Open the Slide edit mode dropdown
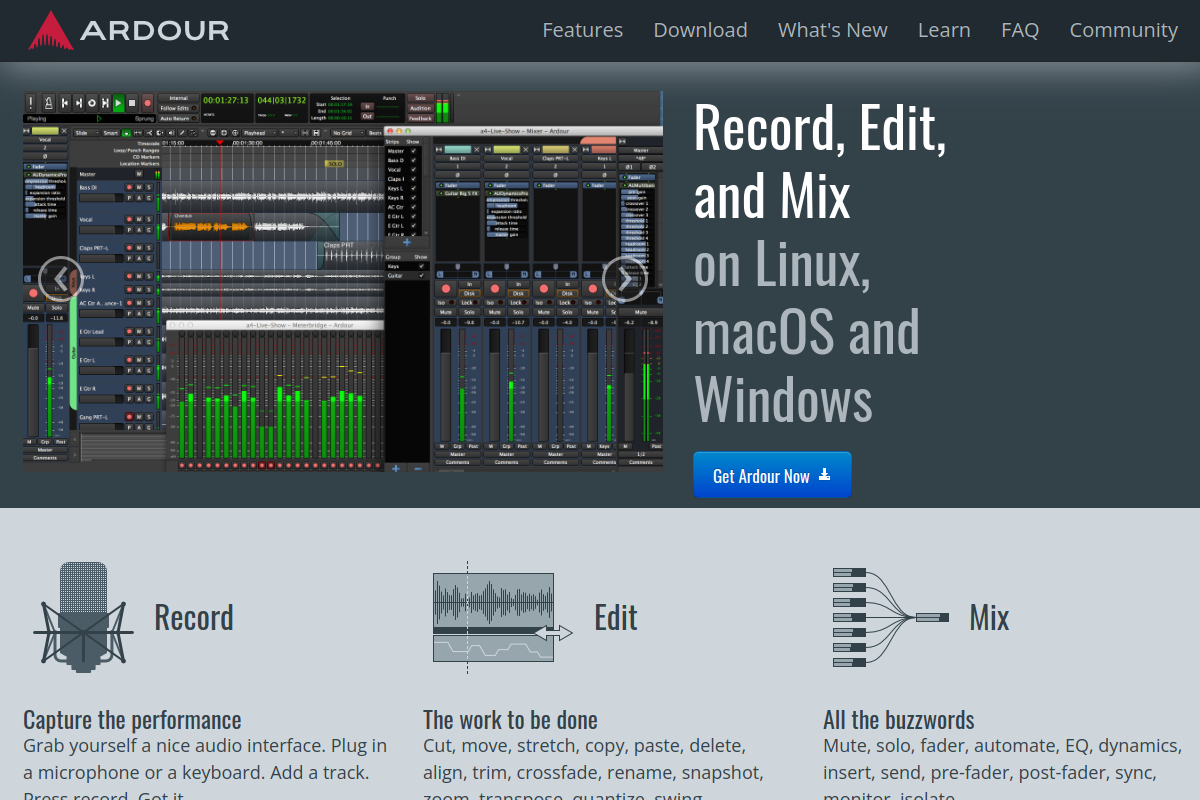1200x800 pixels. tap(84, 133)
